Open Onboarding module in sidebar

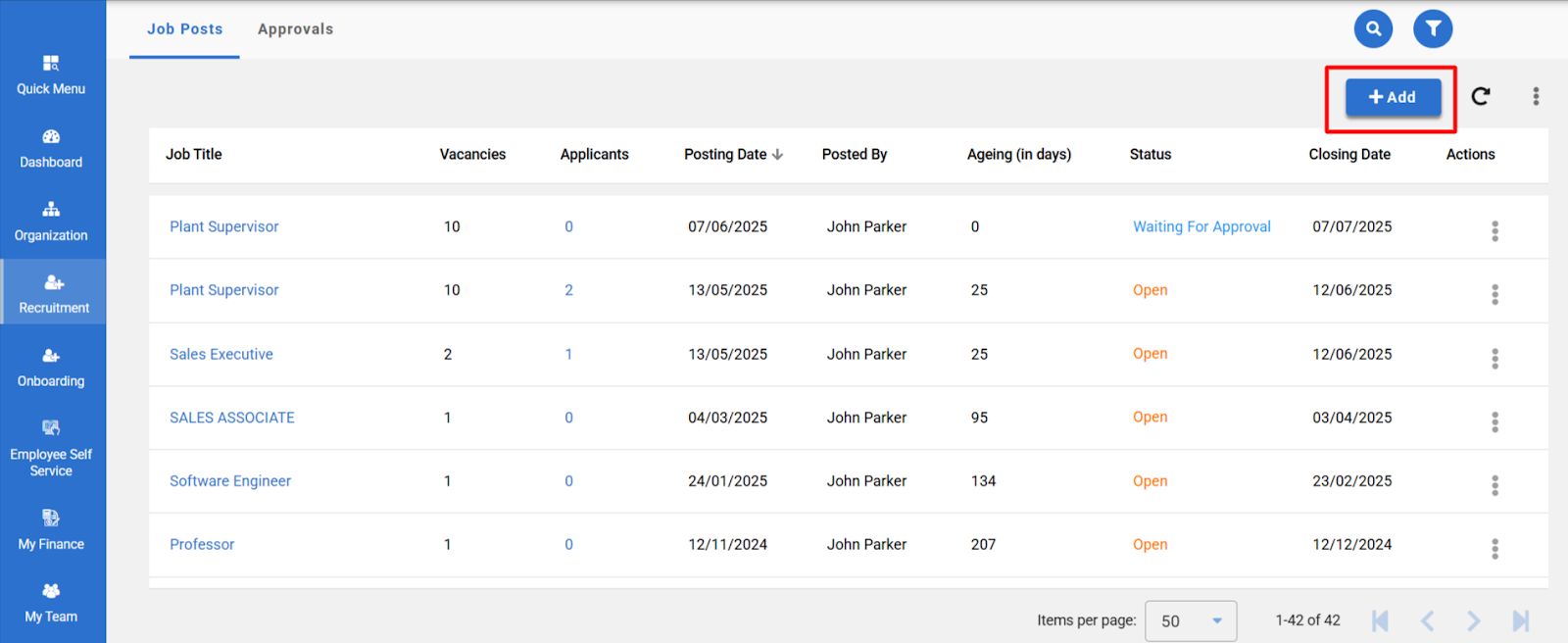tap(51, 368)
